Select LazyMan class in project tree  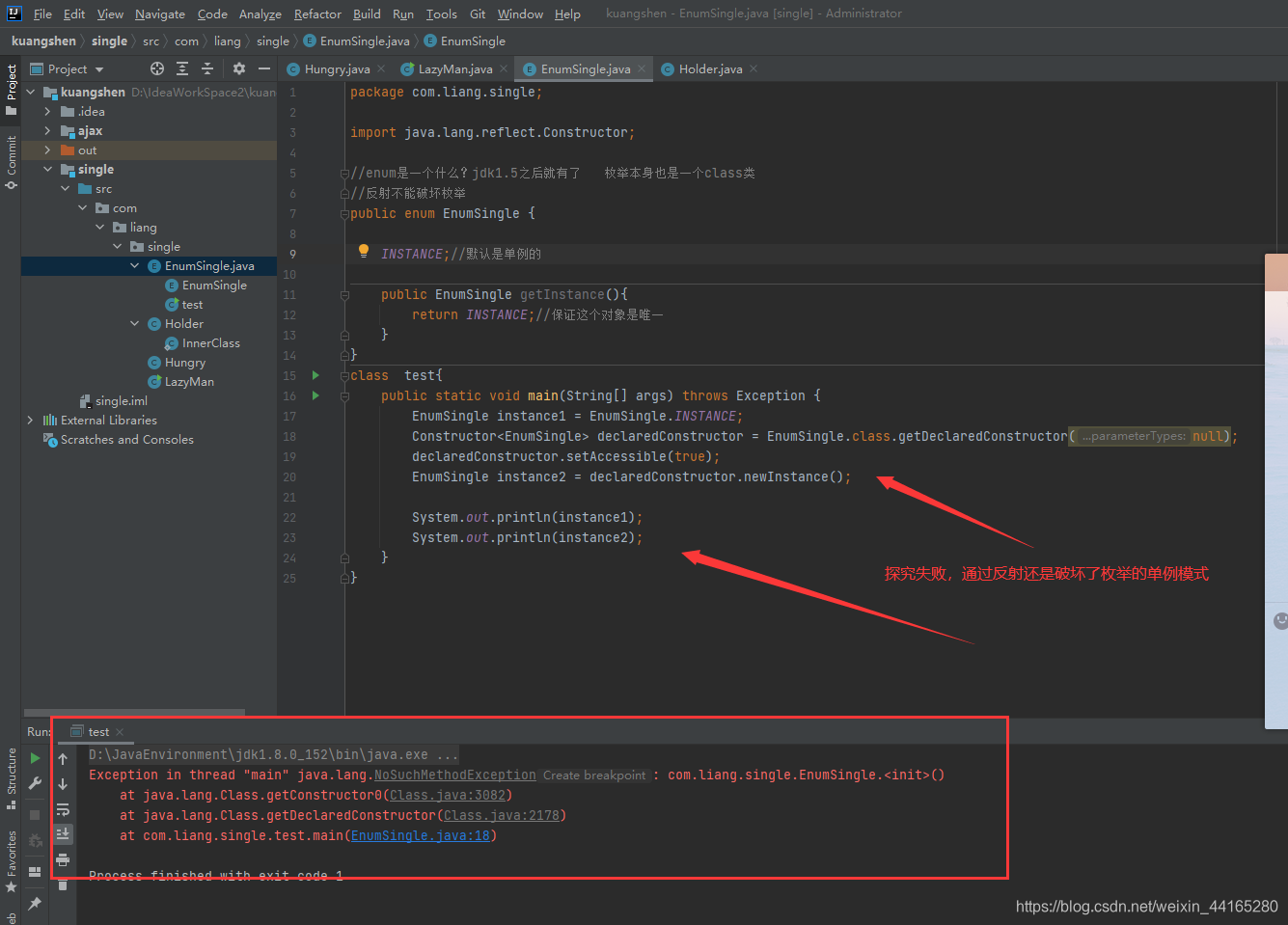click(189, 381)
